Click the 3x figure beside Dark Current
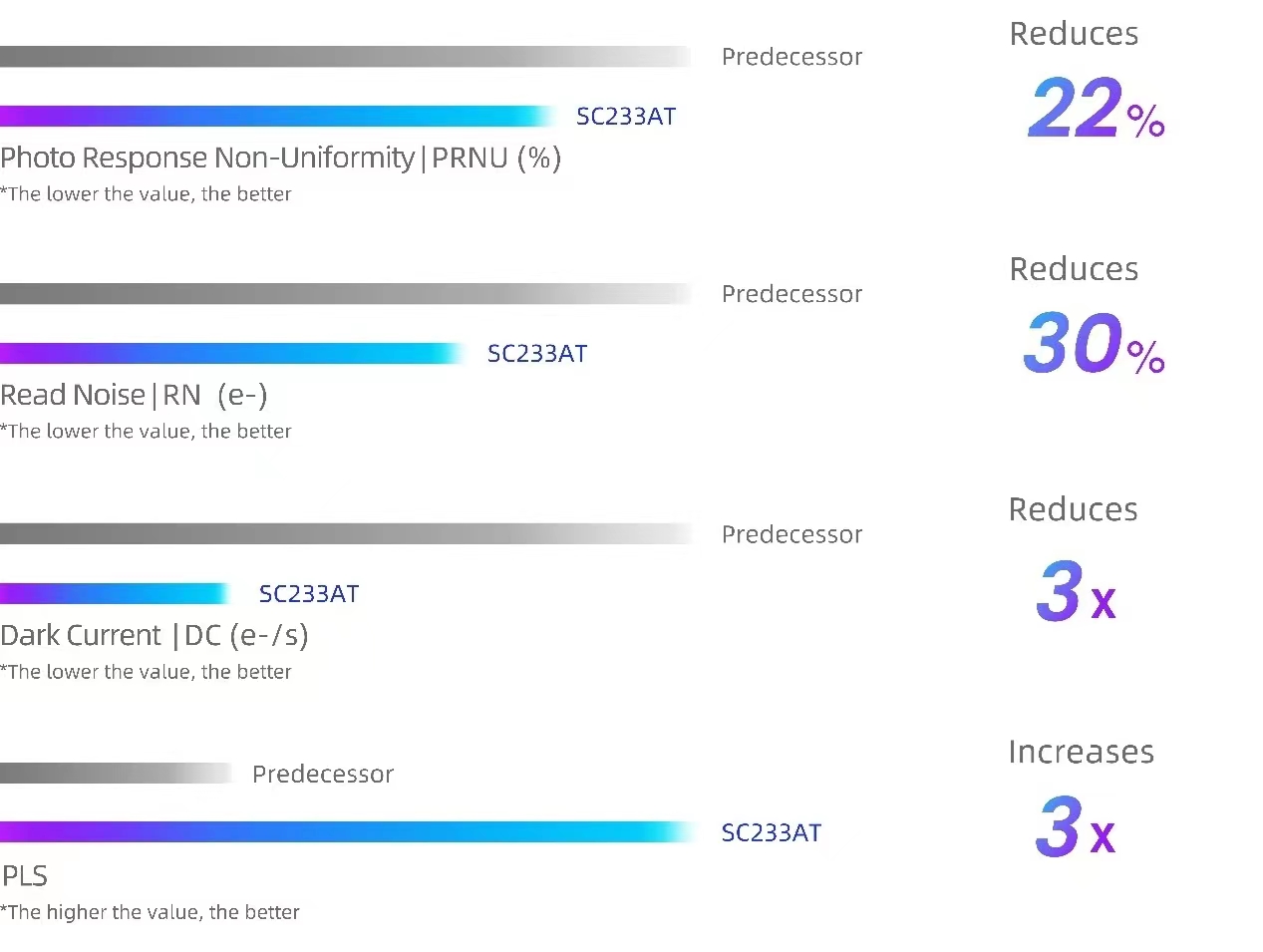Image resolution: width=1263 pixels, height=952 pixels. (x=1076, y=592)
